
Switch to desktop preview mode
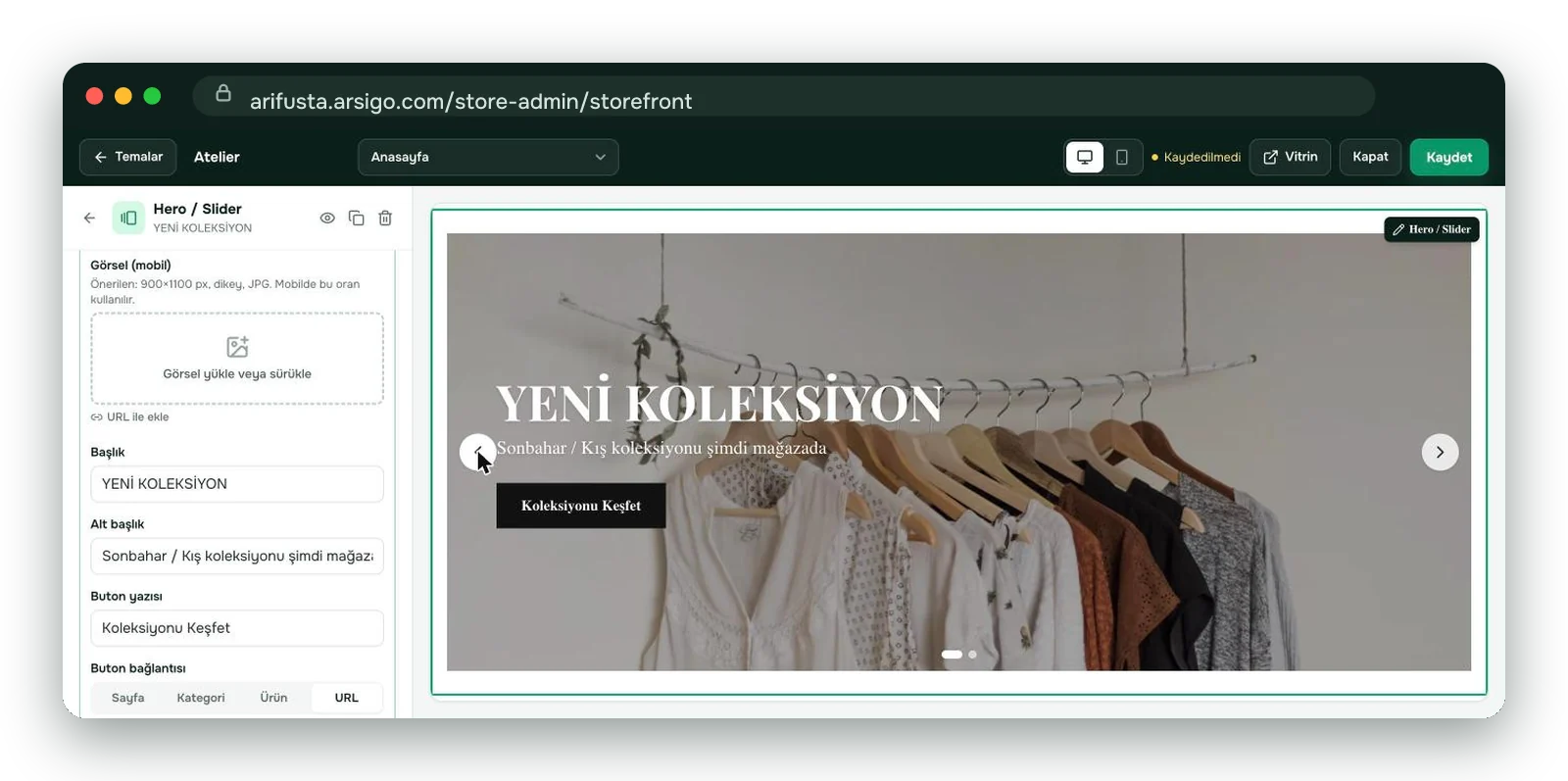tap(1085, 157)
